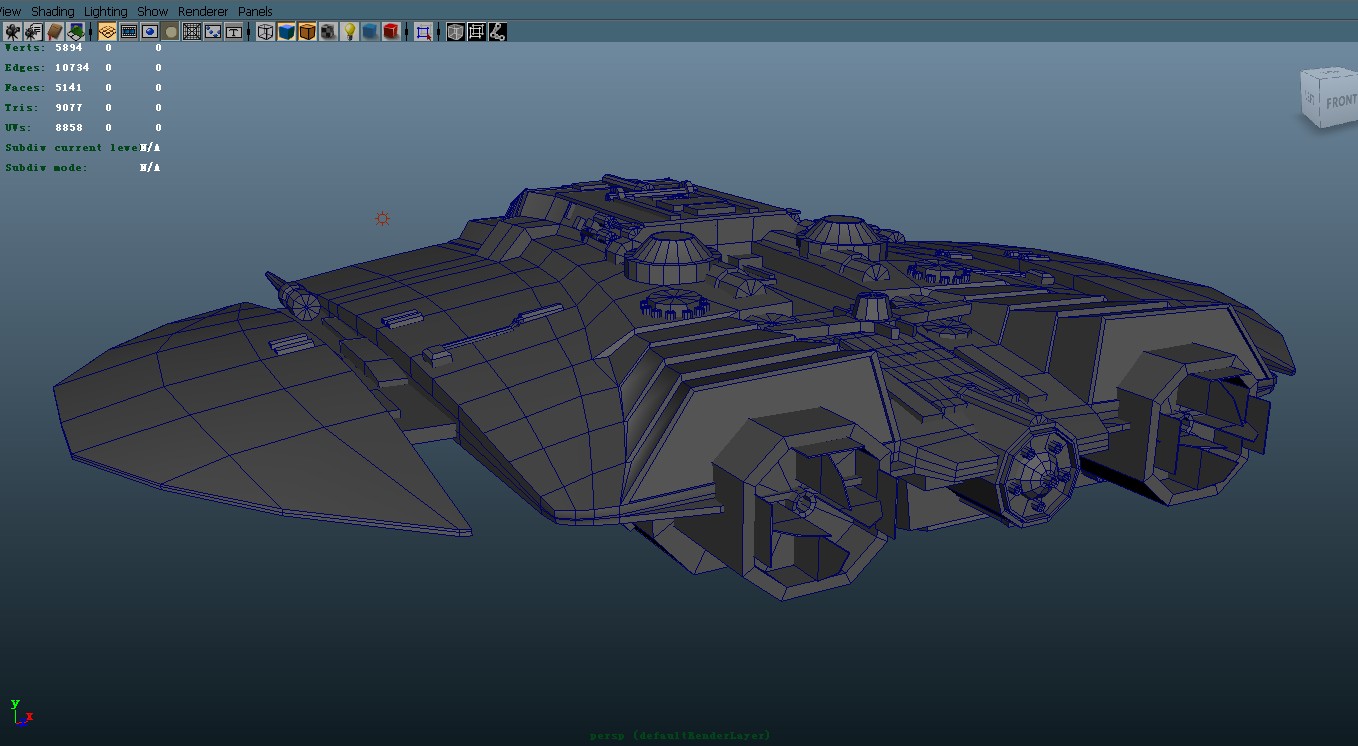The height and width of the screenshot is (746, 1358).
Task: Open the Camera Attributes icon
Action: 33,32
